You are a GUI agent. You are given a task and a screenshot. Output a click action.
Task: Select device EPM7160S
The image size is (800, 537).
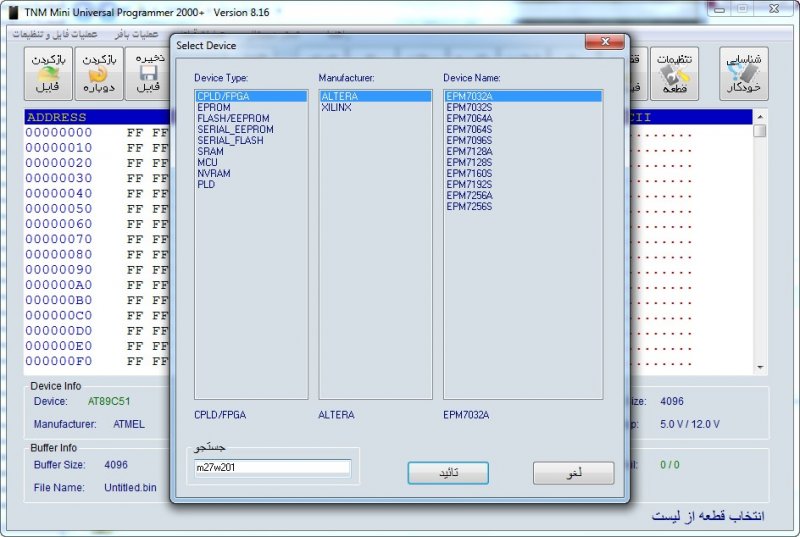pyautogui.click(x=469, y=173)
